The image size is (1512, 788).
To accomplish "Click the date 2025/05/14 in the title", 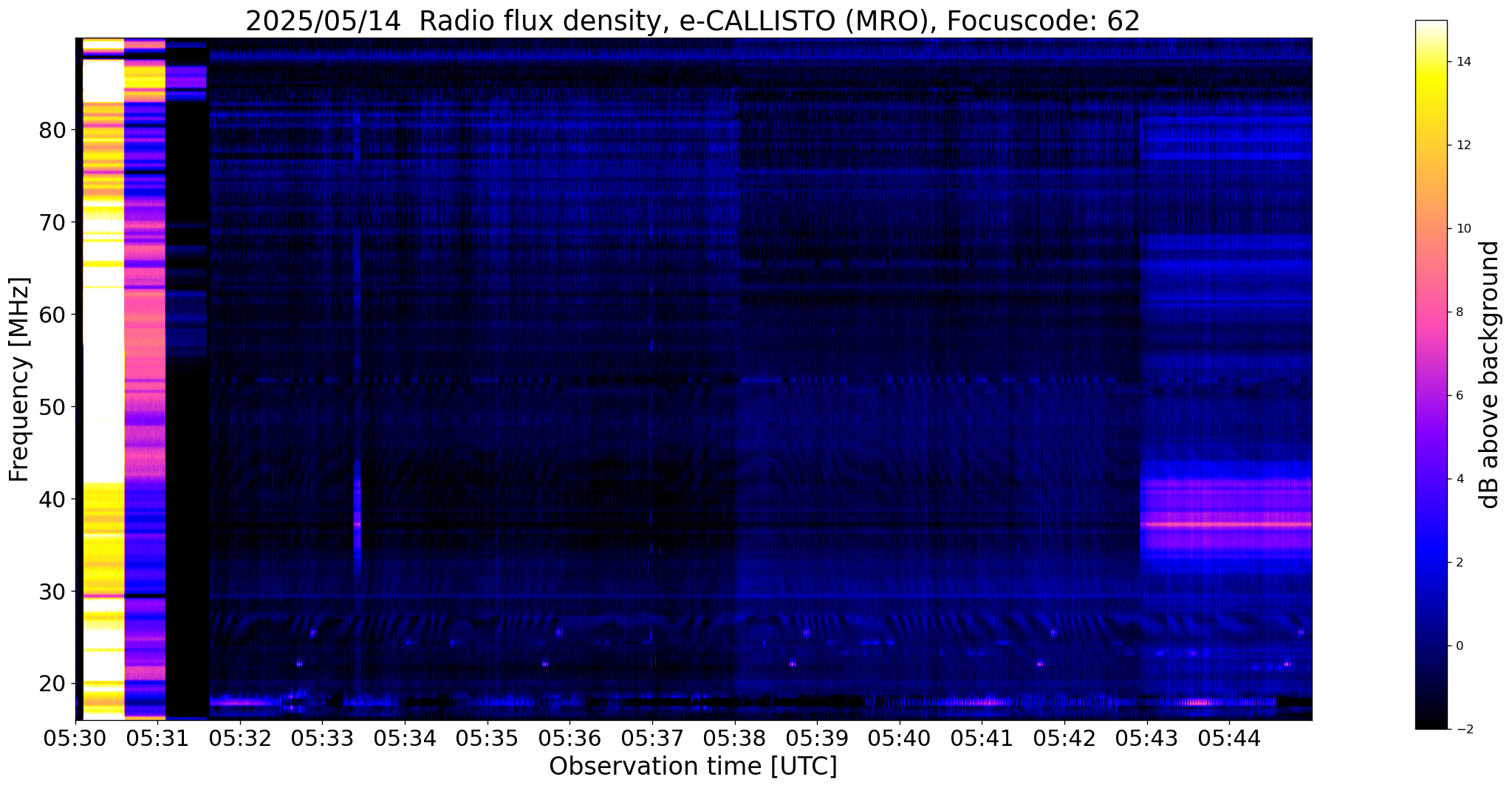I will pos(325,21).
